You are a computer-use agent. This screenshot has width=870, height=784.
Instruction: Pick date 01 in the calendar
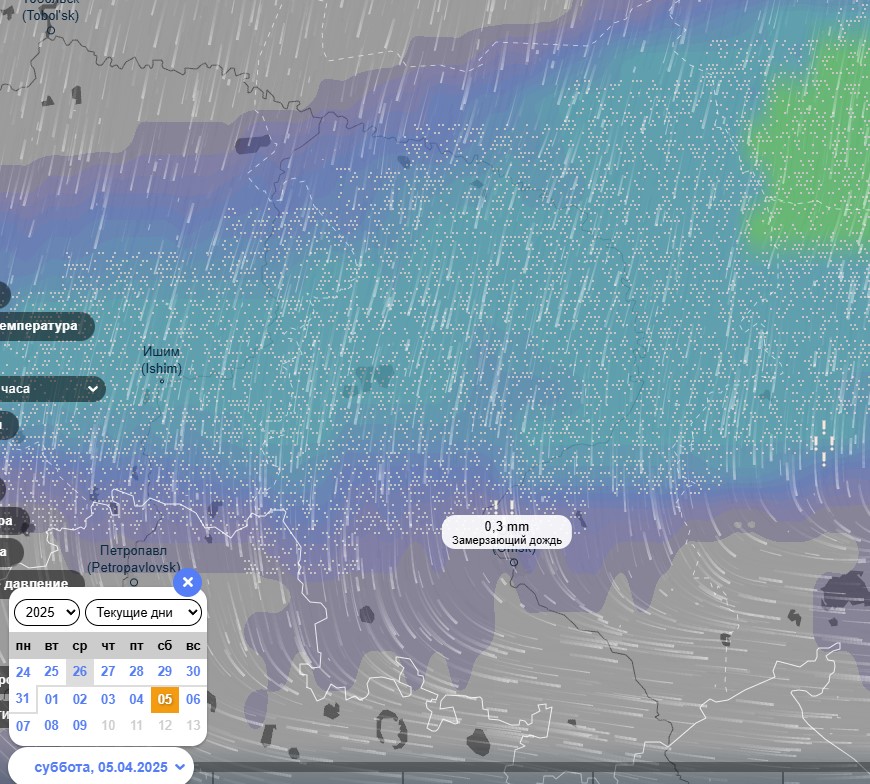pyautogui.click(x=52, y=699)
